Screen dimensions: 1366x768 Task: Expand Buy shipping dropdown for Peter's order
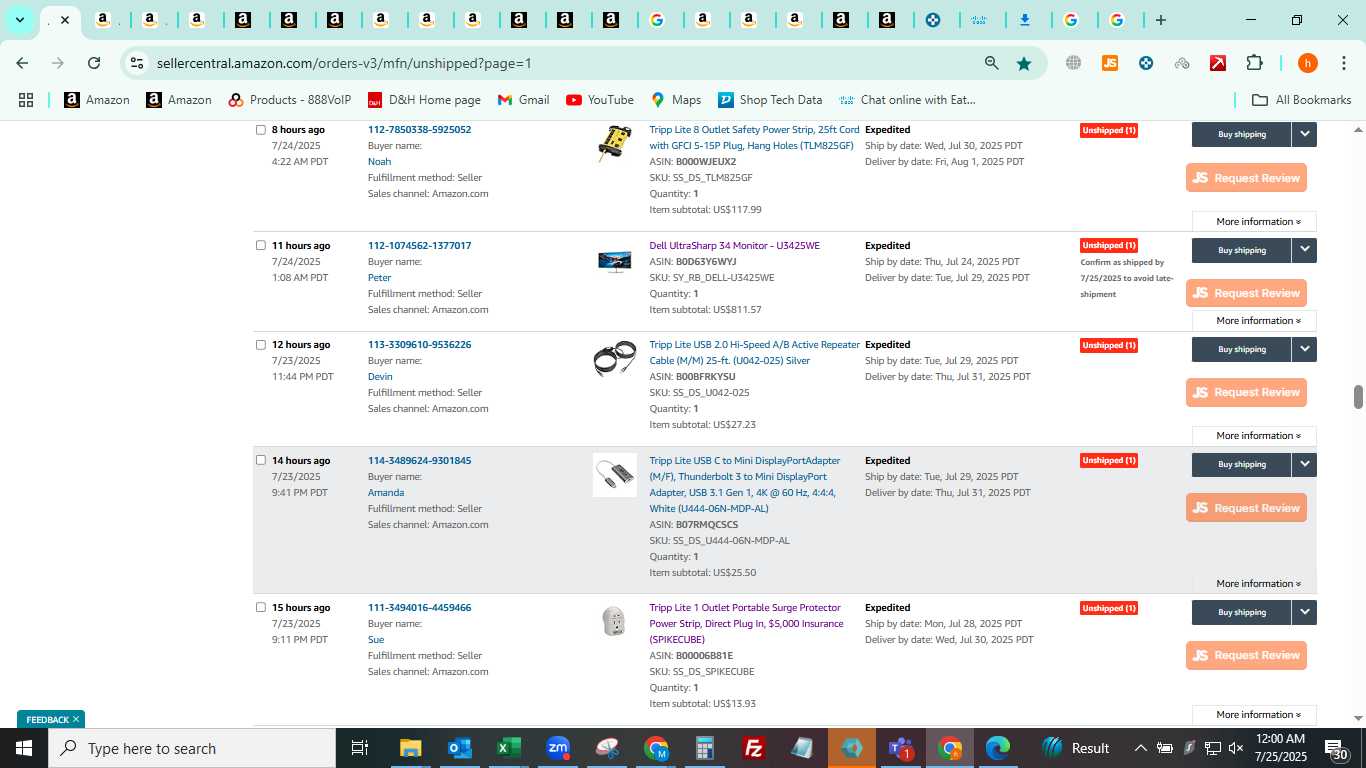[1304, 250]
